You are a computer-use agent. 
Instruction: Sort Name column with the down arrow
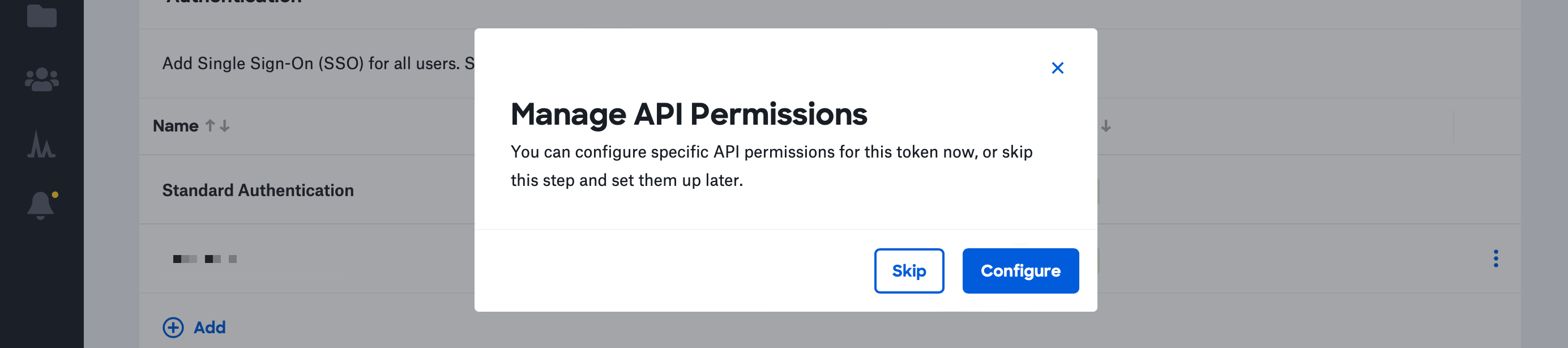(225, 126)
